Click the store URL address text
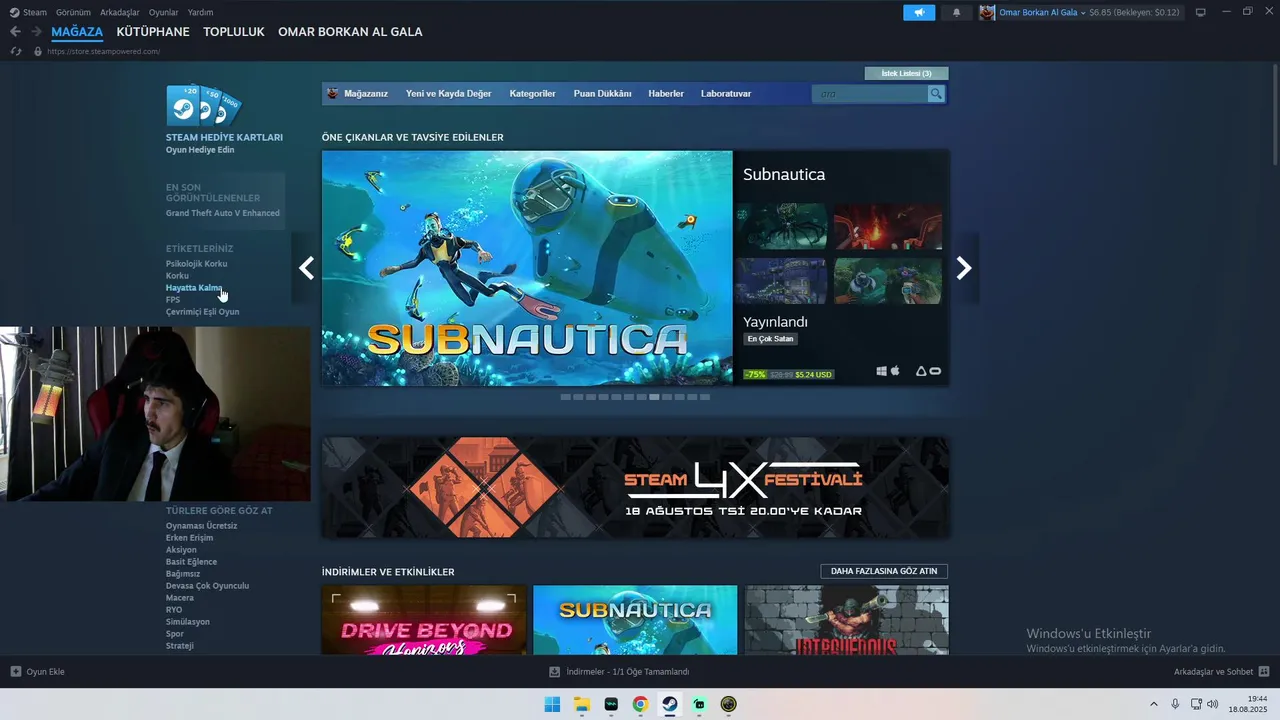 coord(103,51)
